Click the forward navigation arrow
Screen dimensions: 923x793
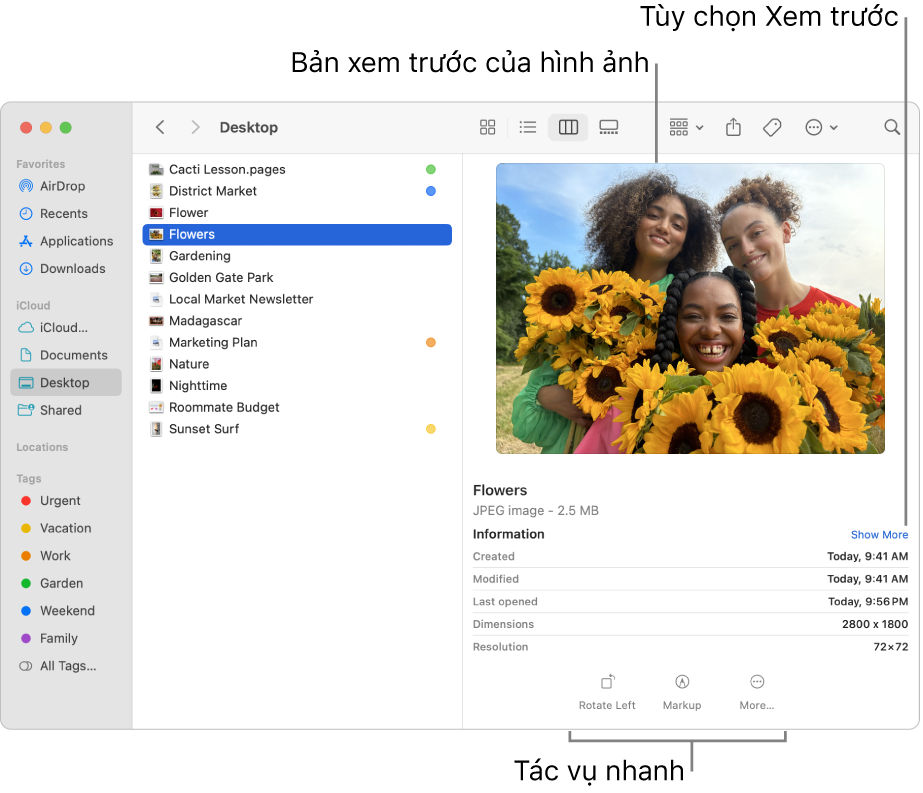195,127
